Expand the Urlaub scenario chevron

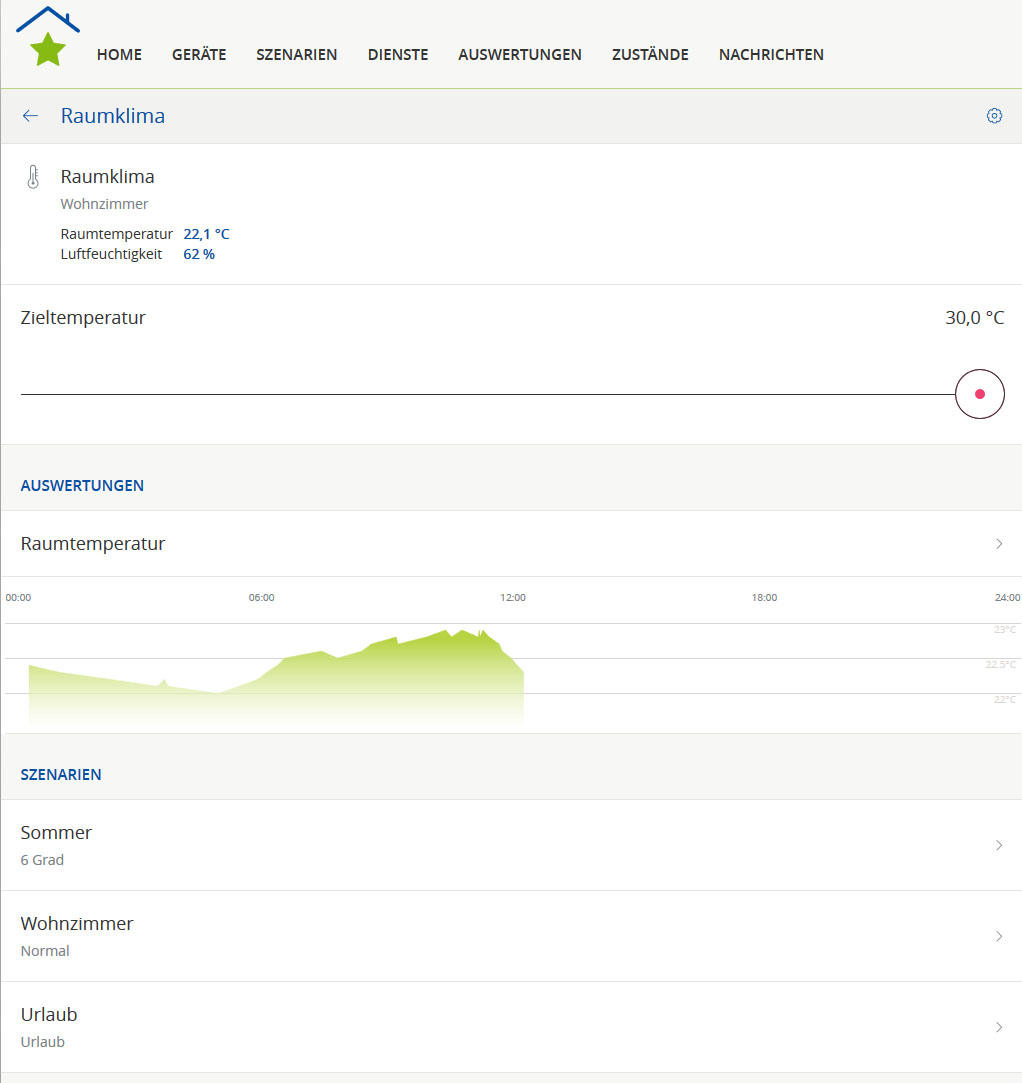(999, 1027)
